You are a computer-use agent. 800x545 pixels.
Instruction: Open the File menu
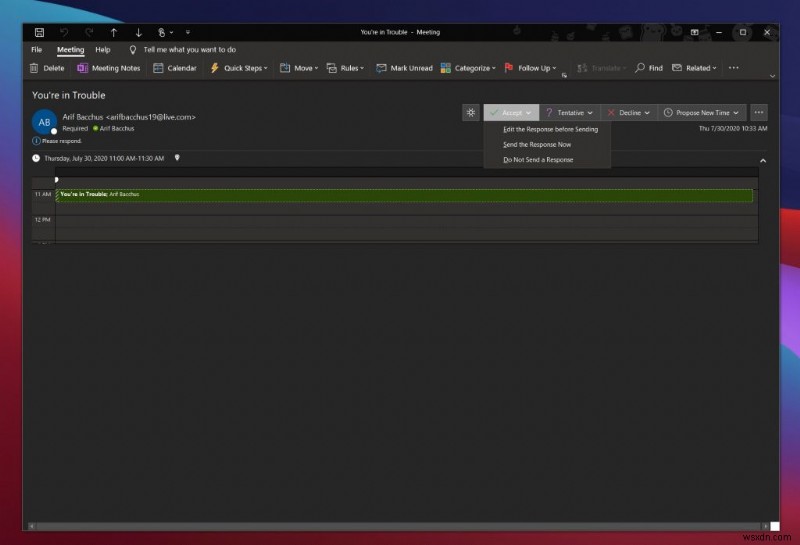pos(36,49)
